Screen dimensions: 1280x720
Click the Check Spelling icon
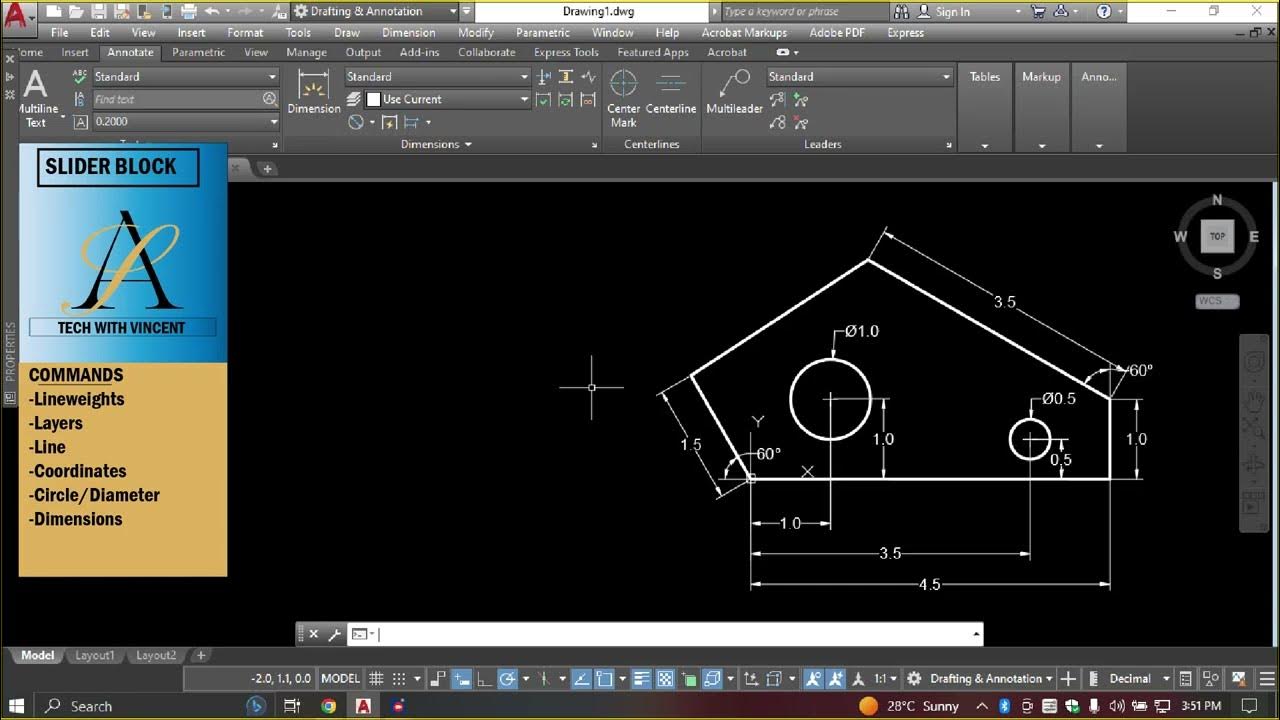click(80, 76)
